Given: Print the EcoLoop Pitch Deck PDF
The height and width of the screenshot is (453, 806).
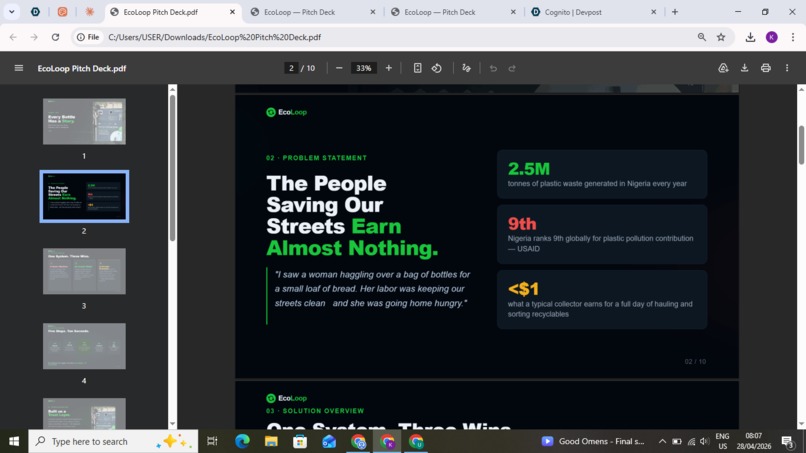Looking at the screenshot, I should click(x=765, y=68).
